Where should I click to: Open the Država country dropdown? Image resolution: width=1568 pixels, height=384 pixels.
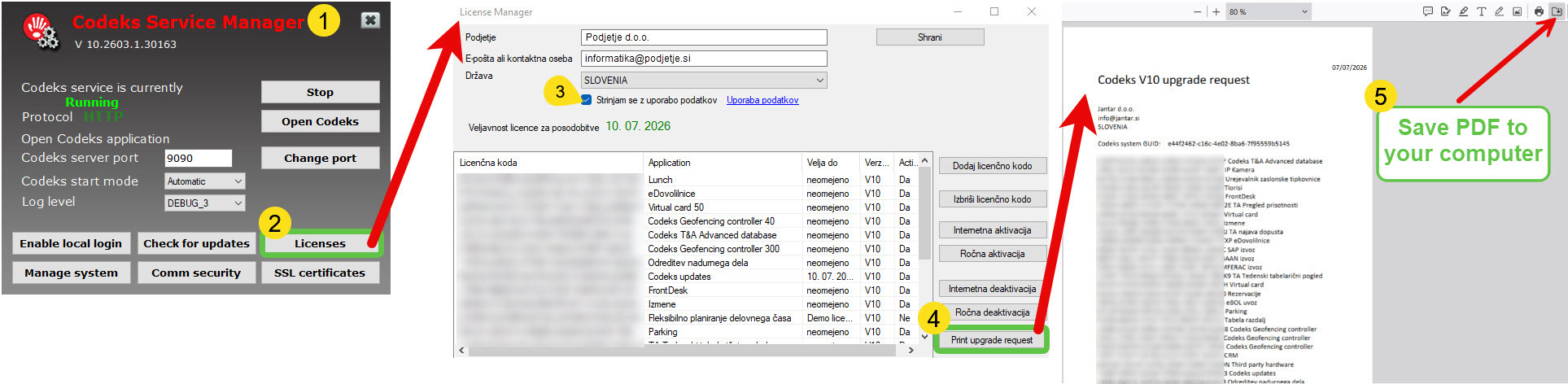point(704,80)
